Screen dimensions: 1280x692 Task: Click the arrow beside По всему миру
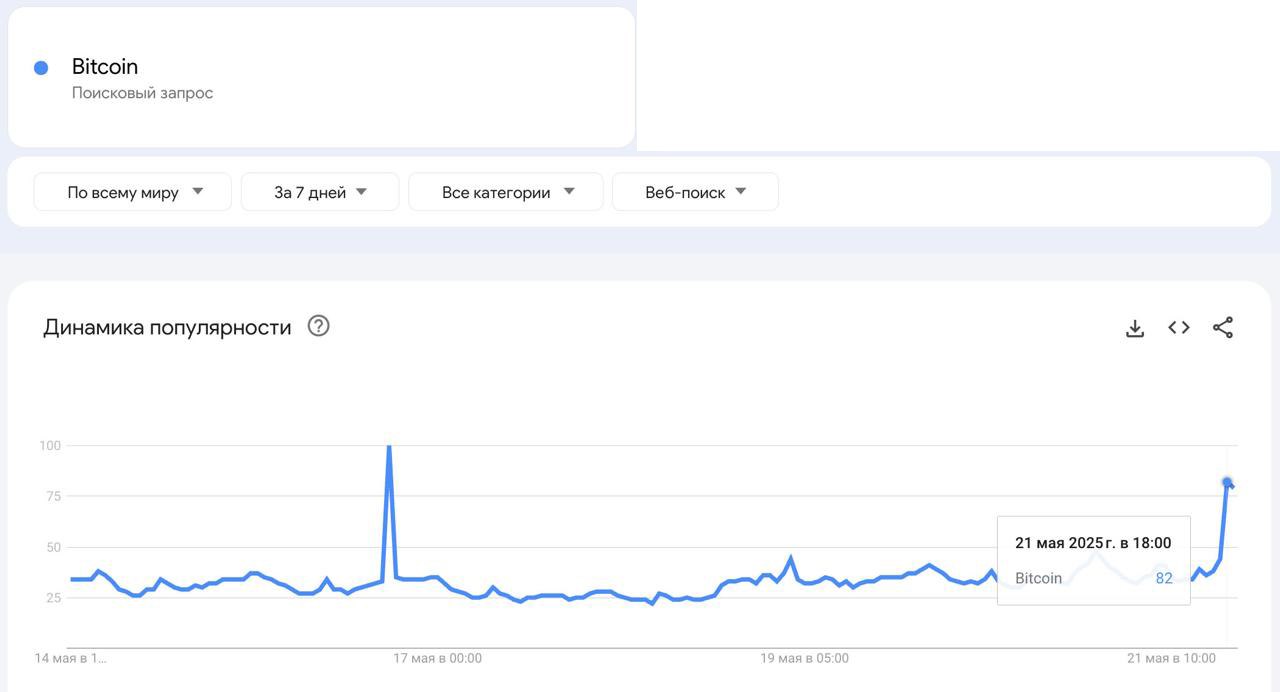[x=197, y=191]
